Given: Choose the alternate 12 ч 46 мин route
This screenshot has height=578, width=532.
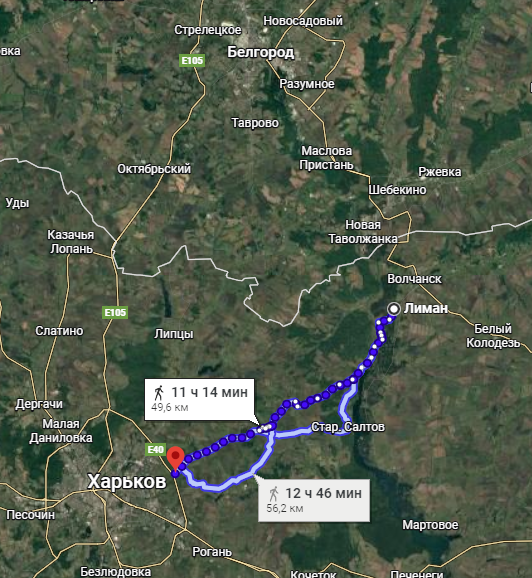Looking at the screenshot, I should pyautogui.click(x=314, y=500).
